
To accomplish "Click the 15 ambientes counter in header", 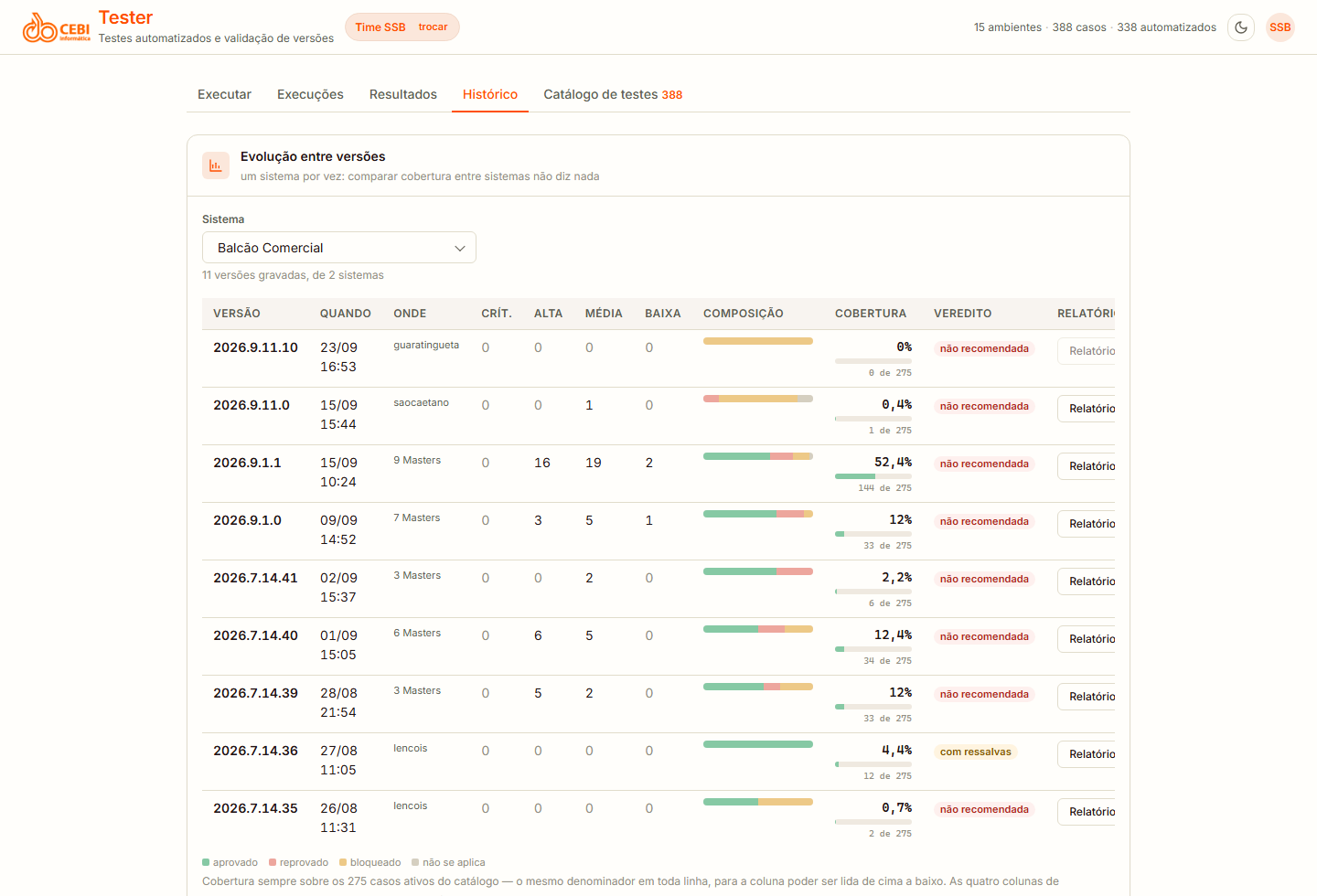I will point(1008,27).
